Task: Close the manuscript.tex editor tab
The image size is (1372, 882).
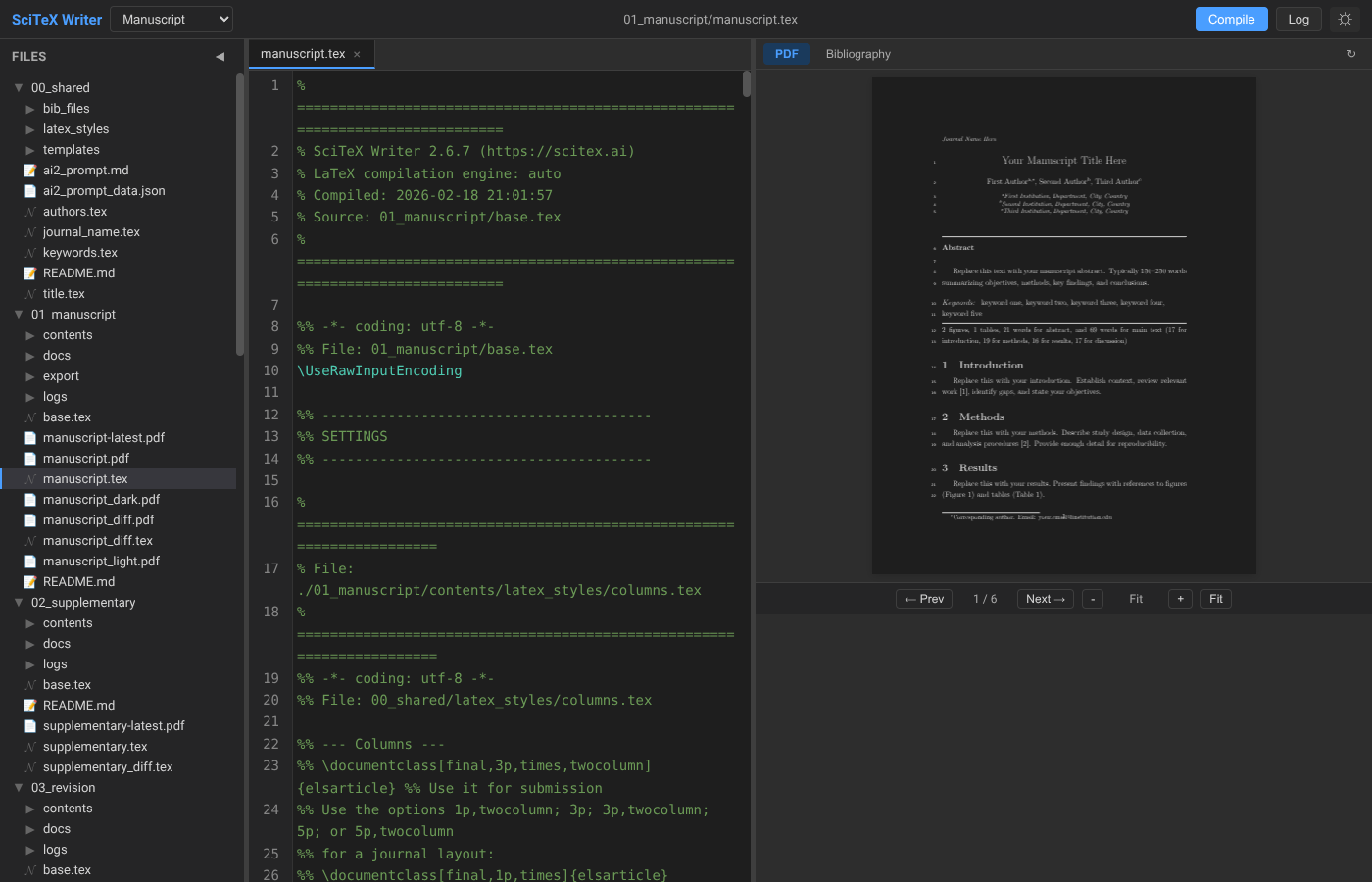Action: (358, 55)
